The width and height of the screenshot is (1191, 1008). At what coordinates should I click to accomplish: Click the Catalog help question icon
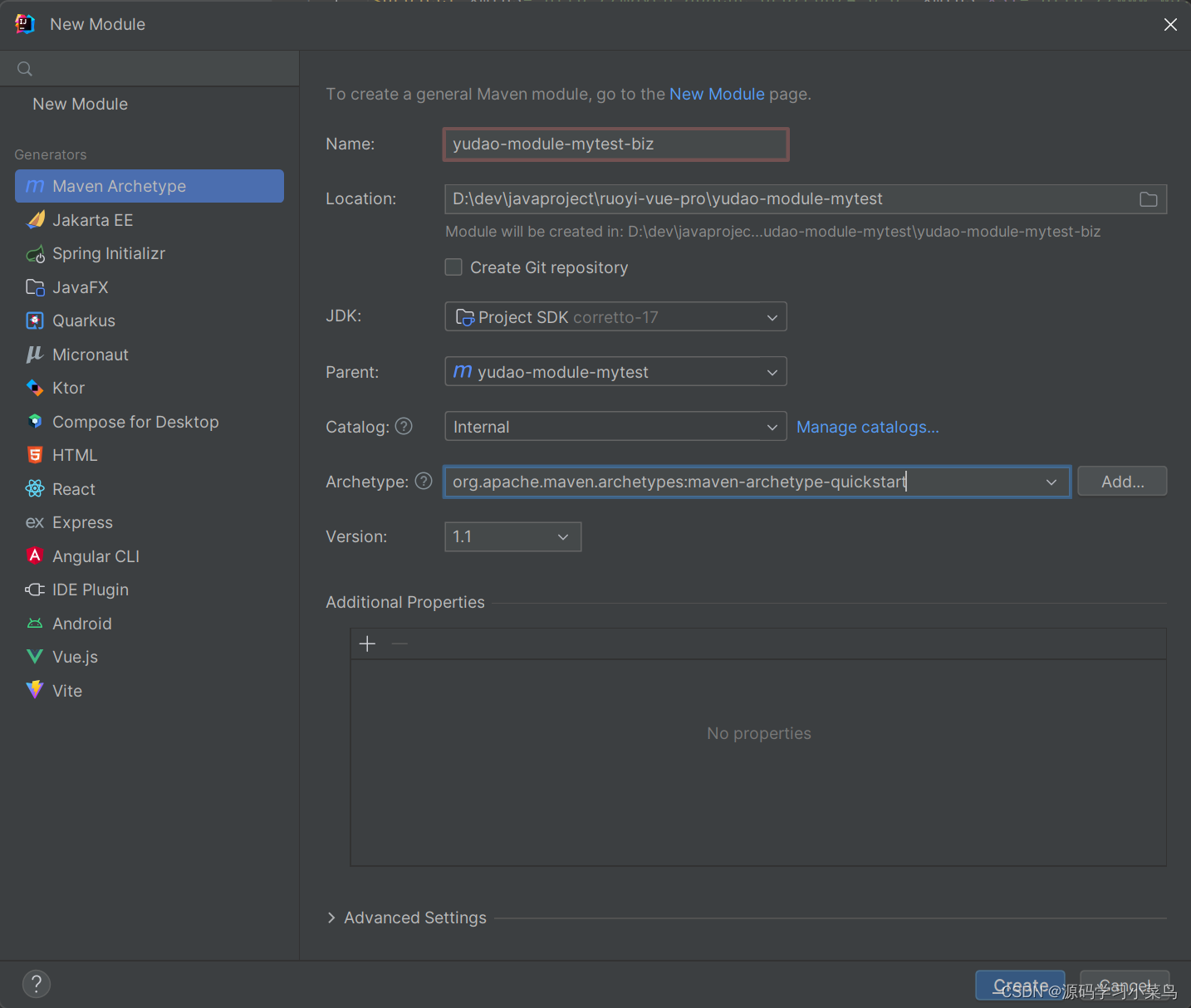(404, 426)
